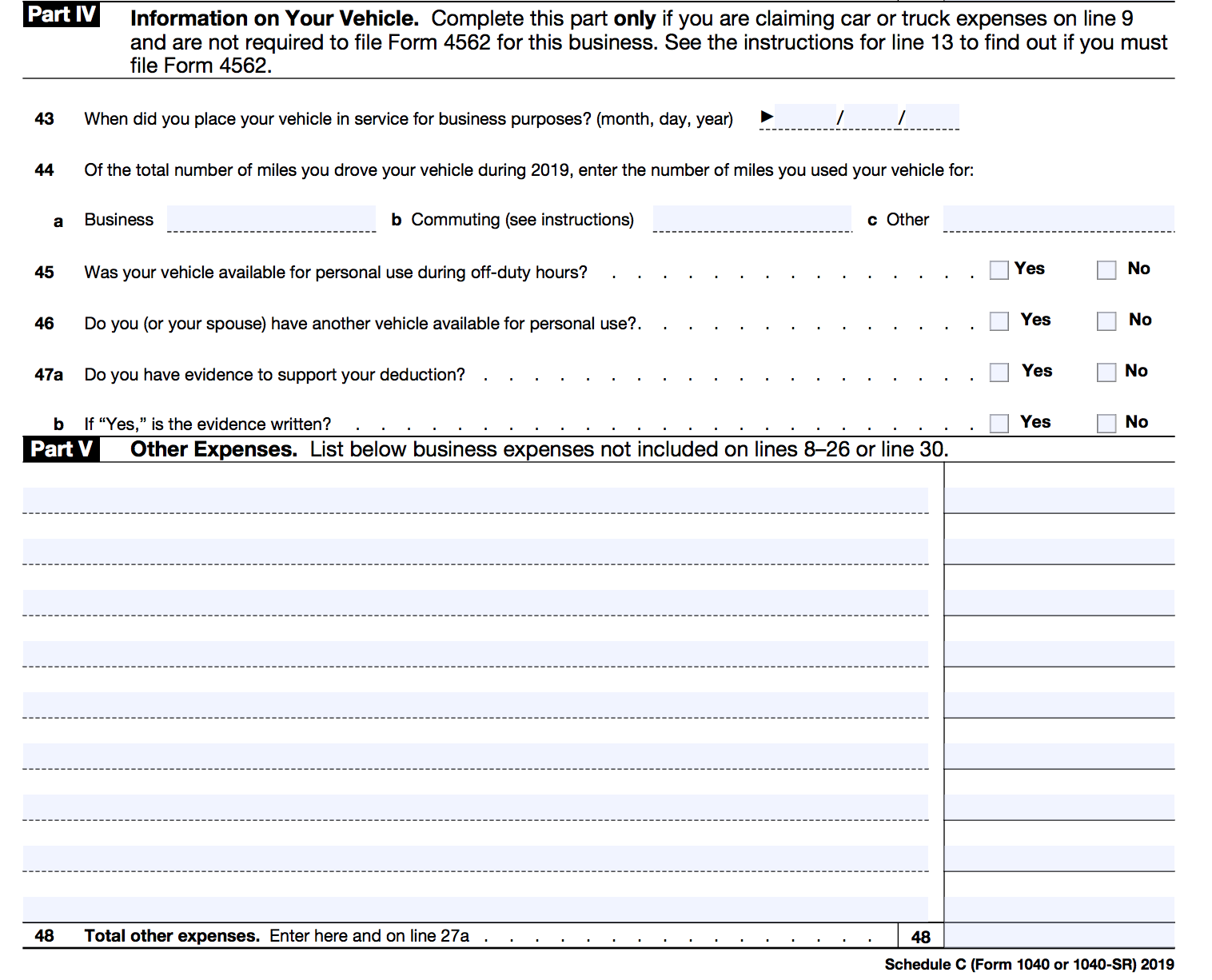Image resolution: width=1212 pixels, height=980 pixels.
Task: Mark No for line 47b written evidence
Action: pos(1106,424)
